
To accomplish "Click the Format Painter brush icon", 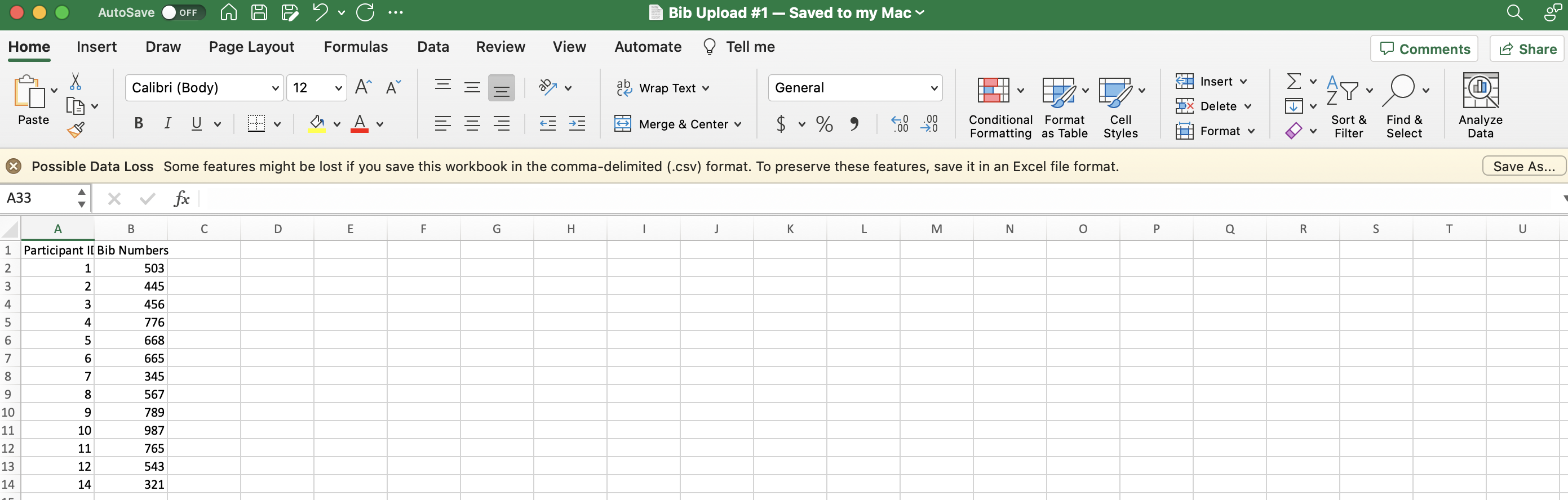I will (76, 130).
